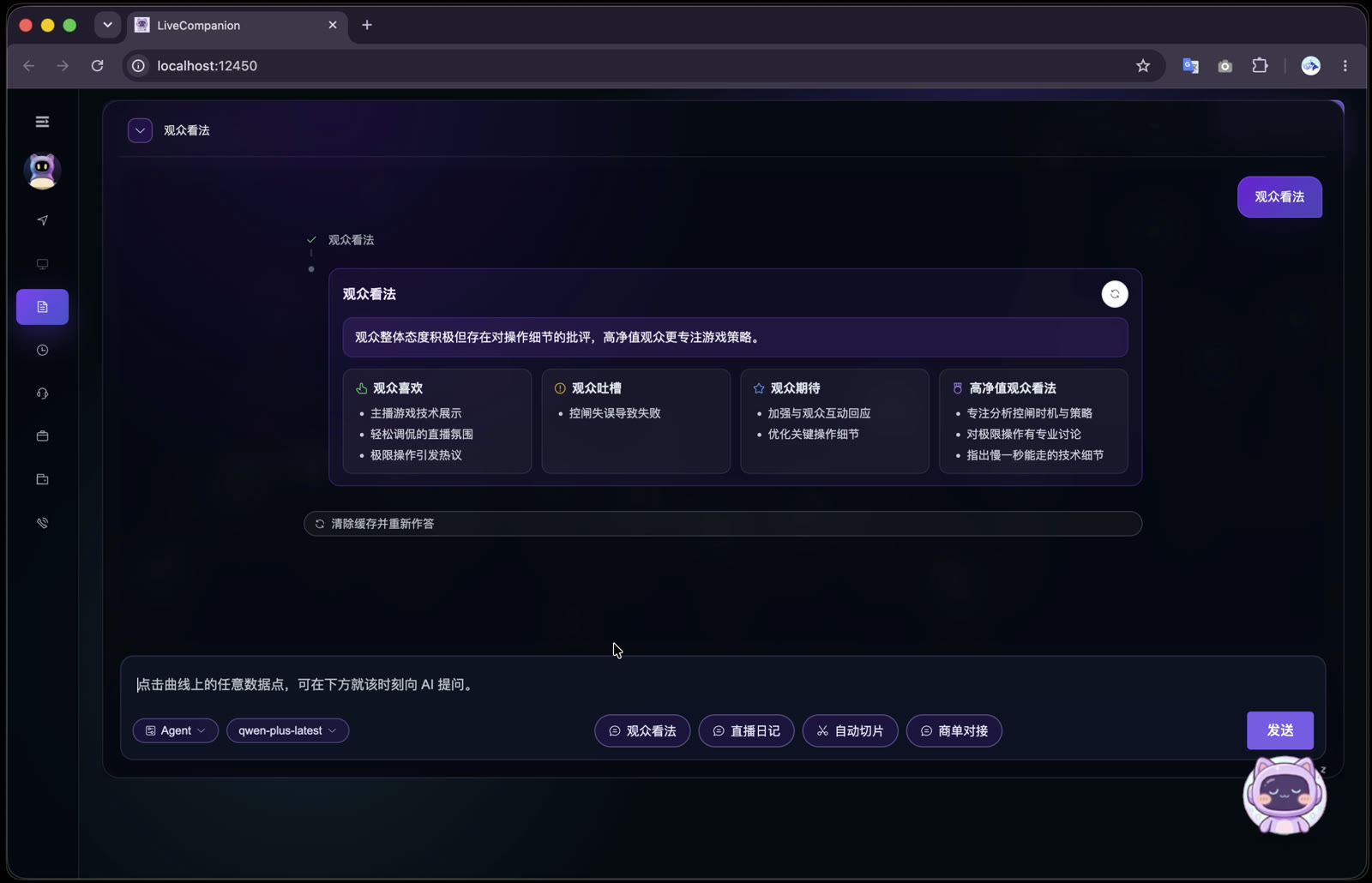Image resolution: width=1372 pixels, height=883 pixels.
Task: Click bullet 轻松调侃的直播氛围
Action: (x=422, y=435)
